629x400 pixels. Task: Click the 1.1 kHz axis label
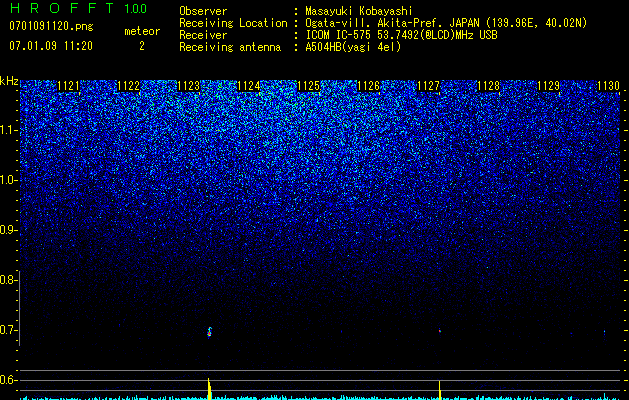point(9,130)
